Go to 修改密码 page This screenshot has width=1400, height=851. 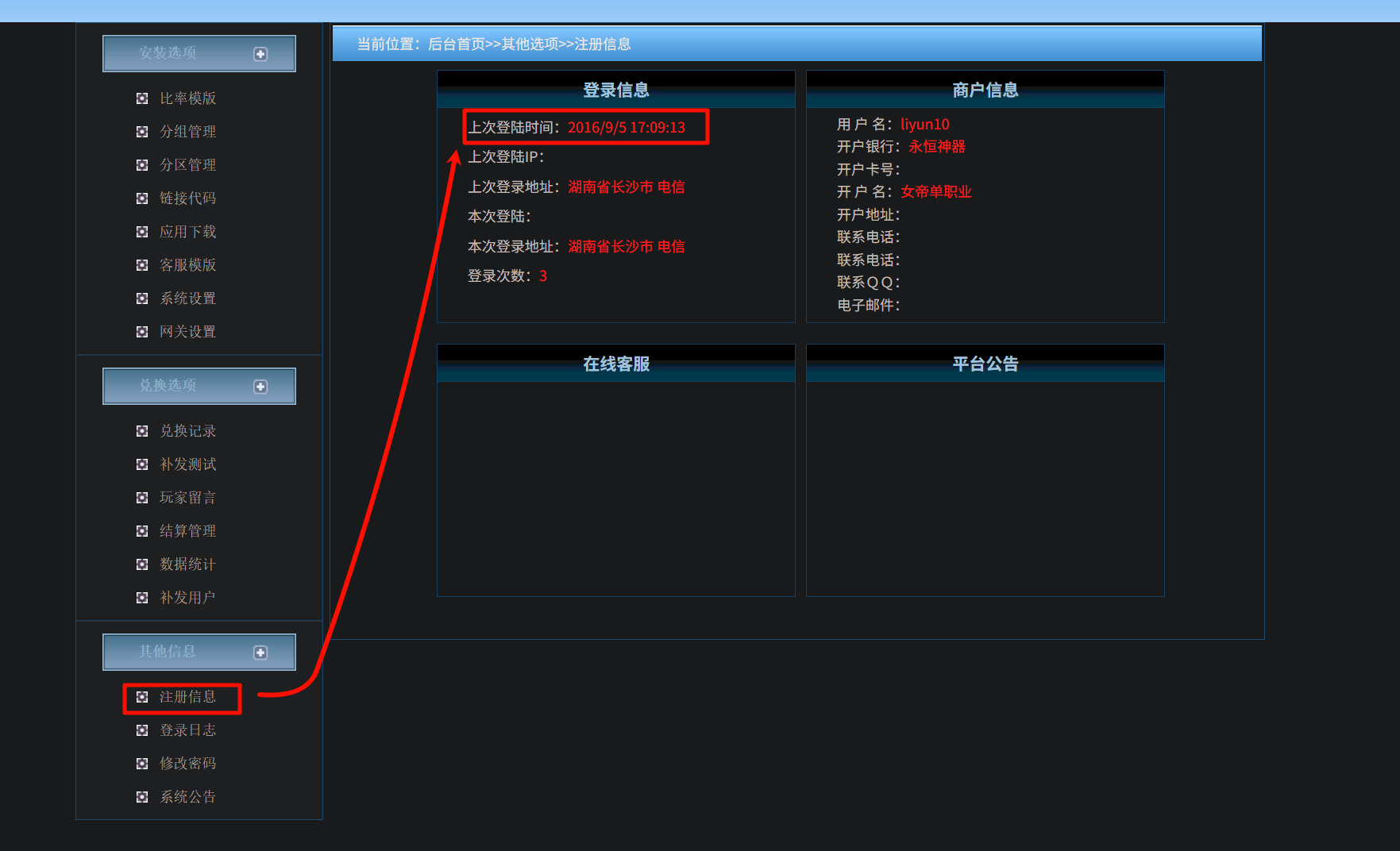[187, 764]
